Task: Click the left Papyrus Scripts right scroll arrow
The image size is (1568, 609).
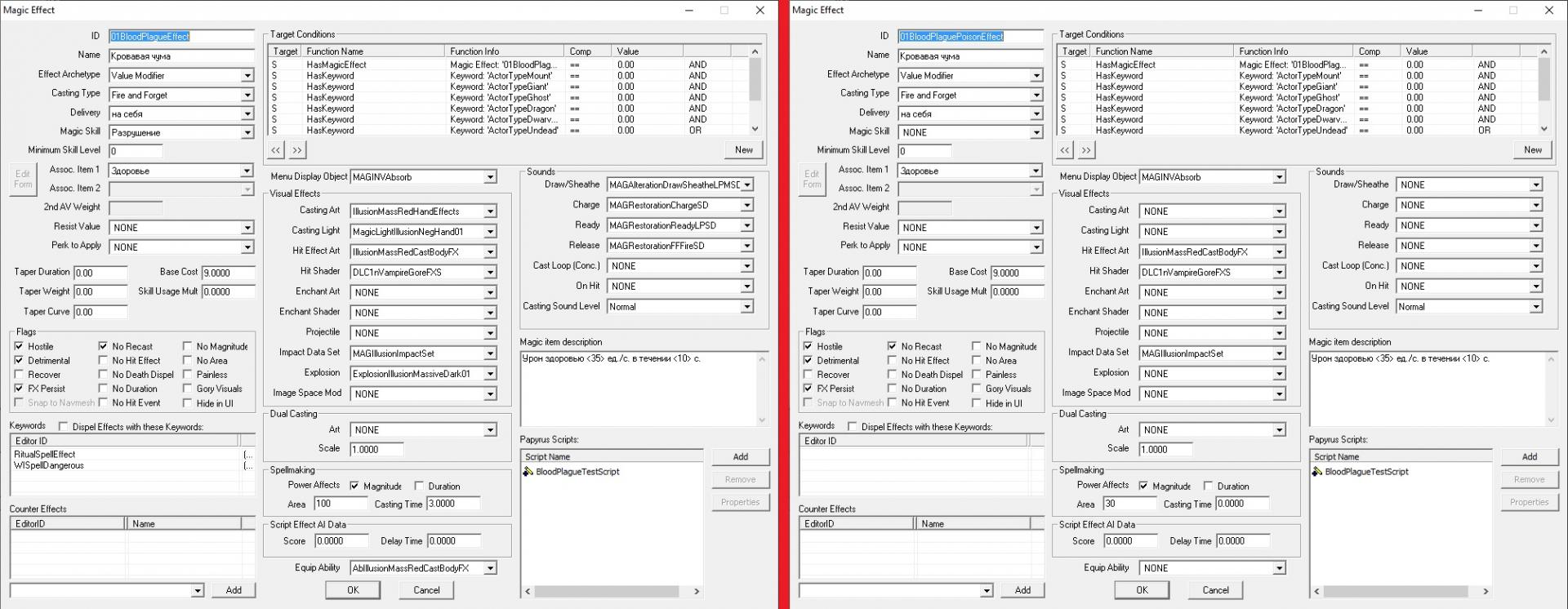Action: pyautogui.click(x=697, y=591)
